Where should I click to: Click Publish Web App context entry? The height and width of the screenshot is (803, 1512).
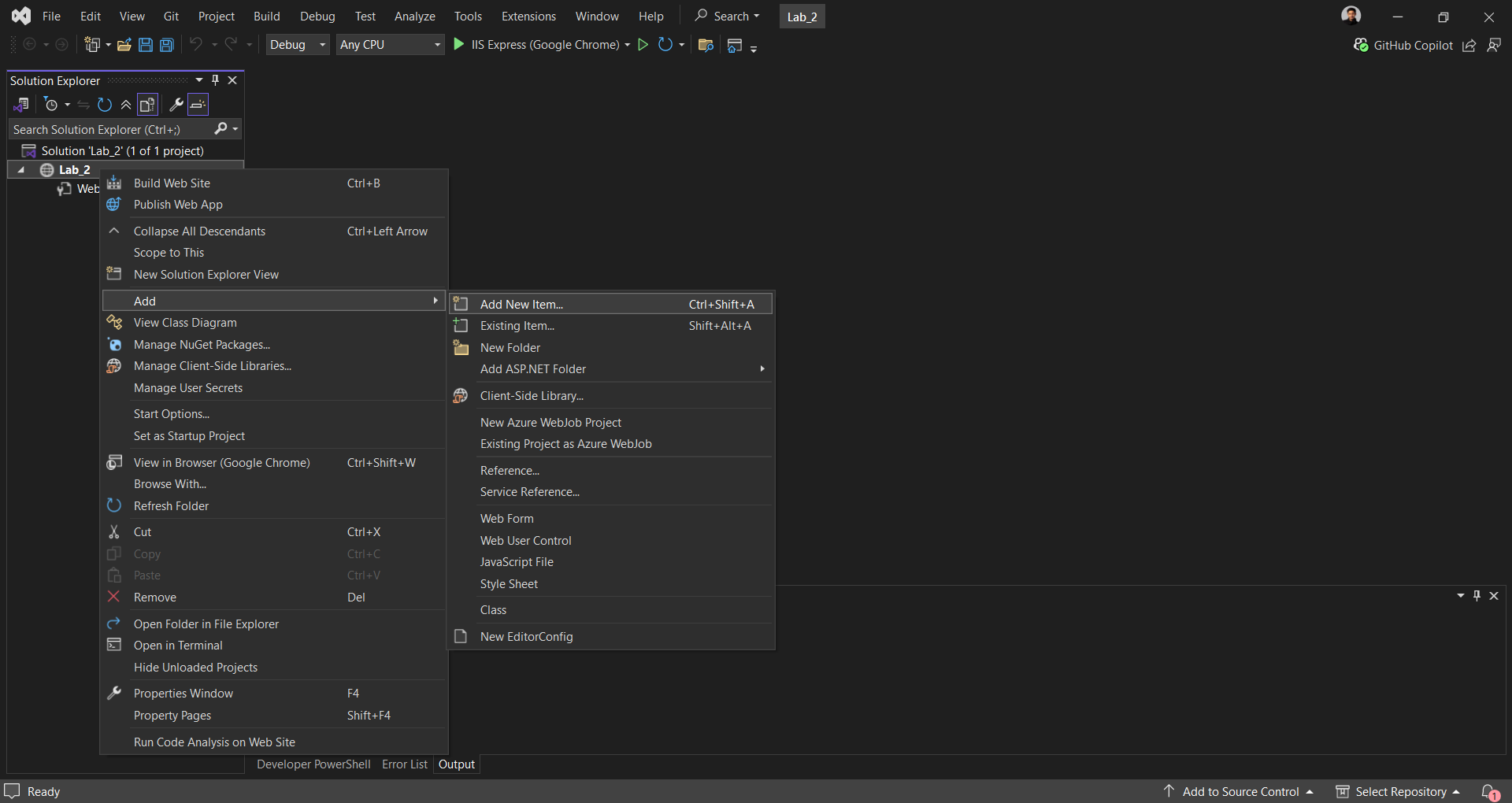click(x=273, y=205)
